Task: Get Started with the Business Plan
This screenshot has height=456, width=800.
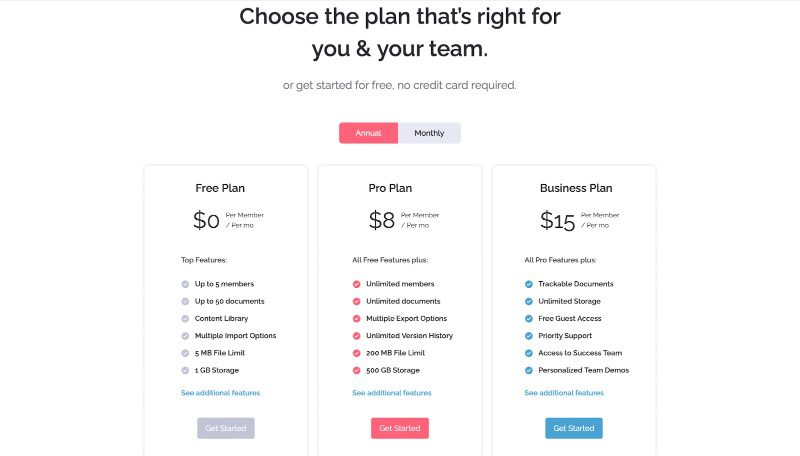Action: 574,428
